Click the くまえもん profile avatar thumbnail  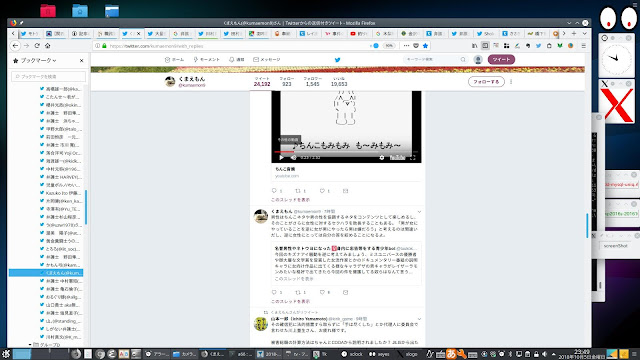pos(170,82)
